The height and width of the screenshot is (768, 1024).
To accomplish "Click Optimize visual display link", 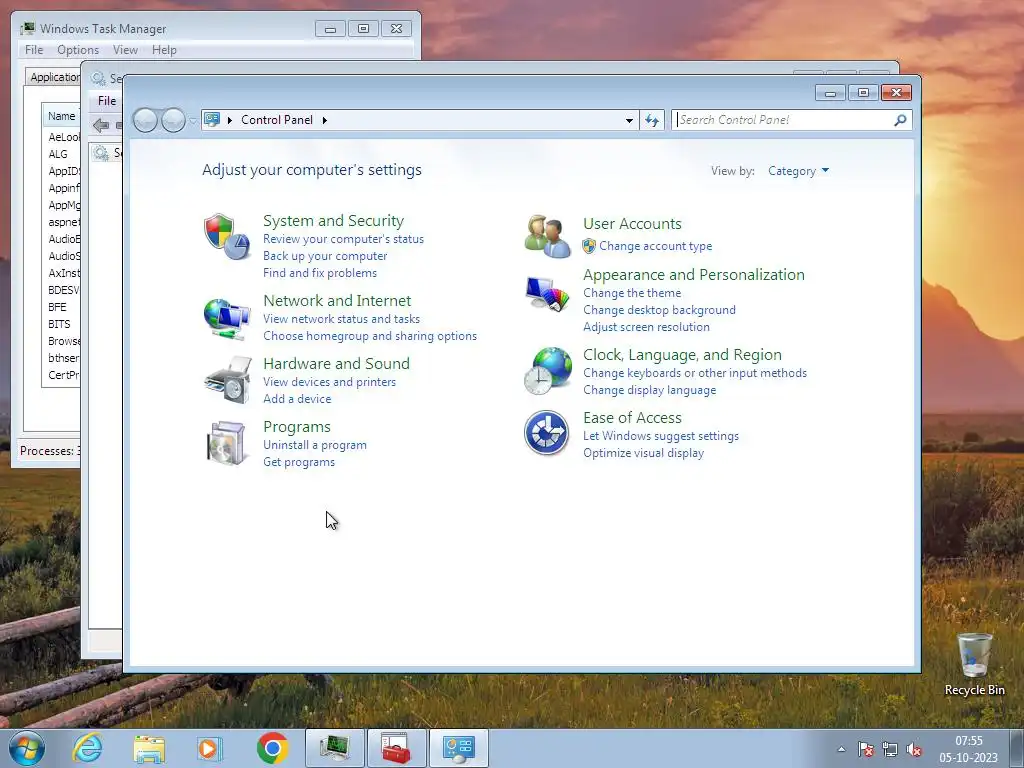I will point(643,453).
